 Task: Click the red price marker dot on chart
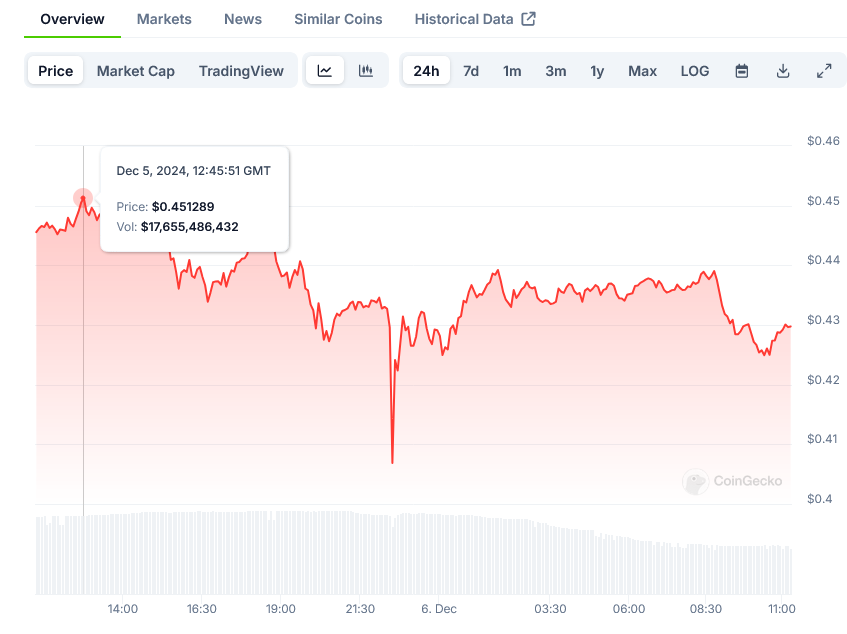tap(83, 198)
